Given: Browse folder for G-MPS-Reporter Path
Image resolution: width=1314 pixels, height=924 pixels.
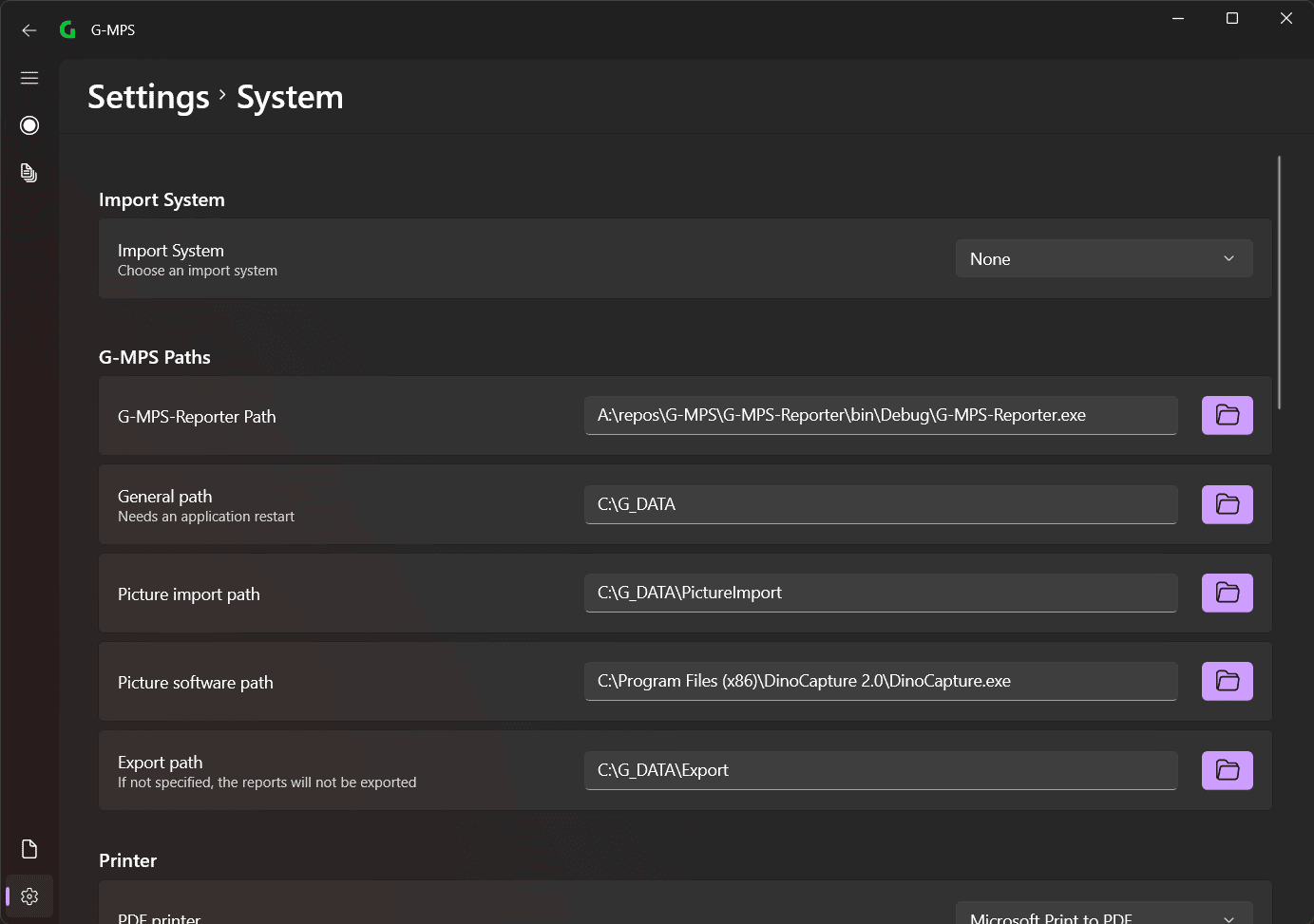Looking at the screenshot, I should tap(1227, 415).
